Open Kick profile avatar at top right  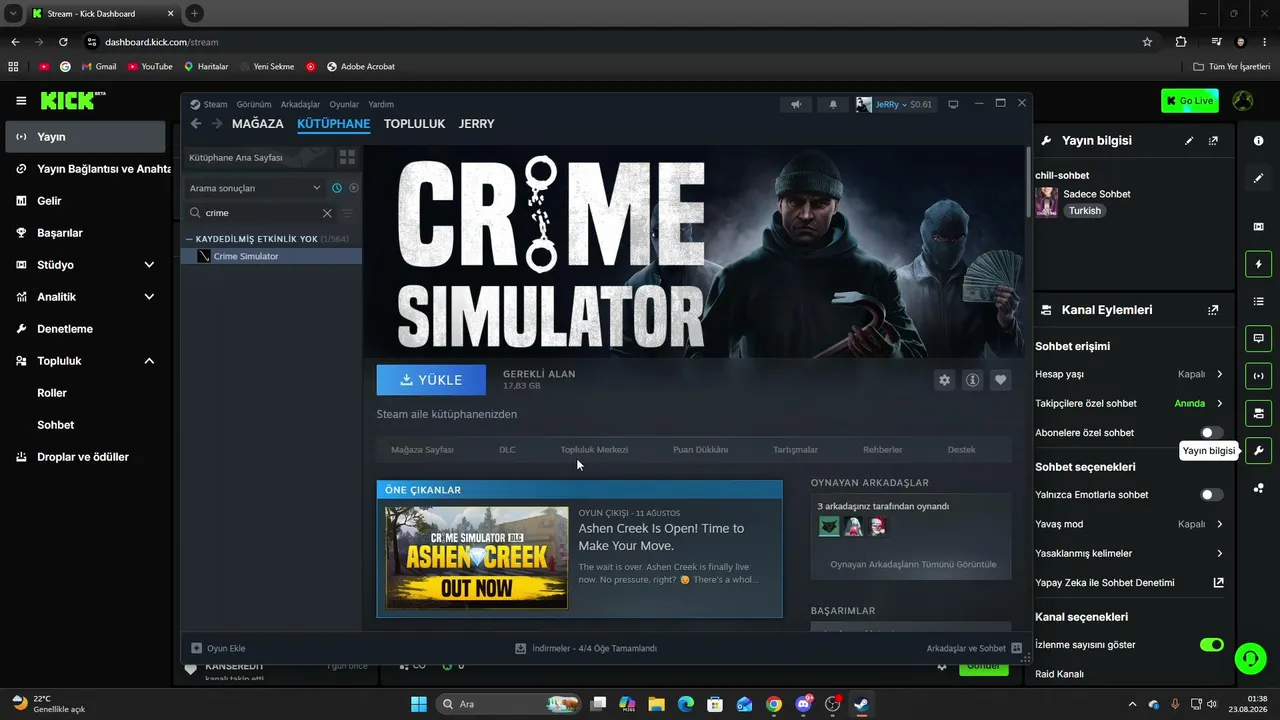[x=1242, y=101]
